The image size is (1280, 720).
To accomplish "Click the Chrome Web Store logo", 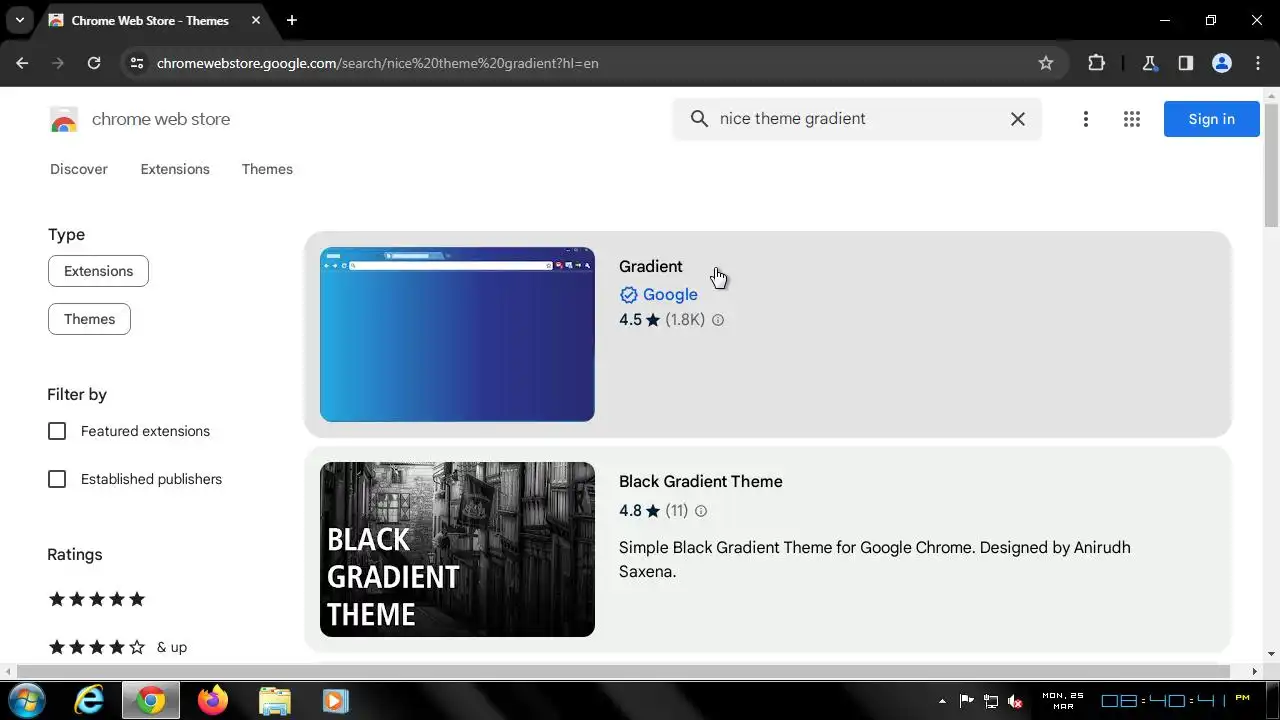I will (64, 119).
